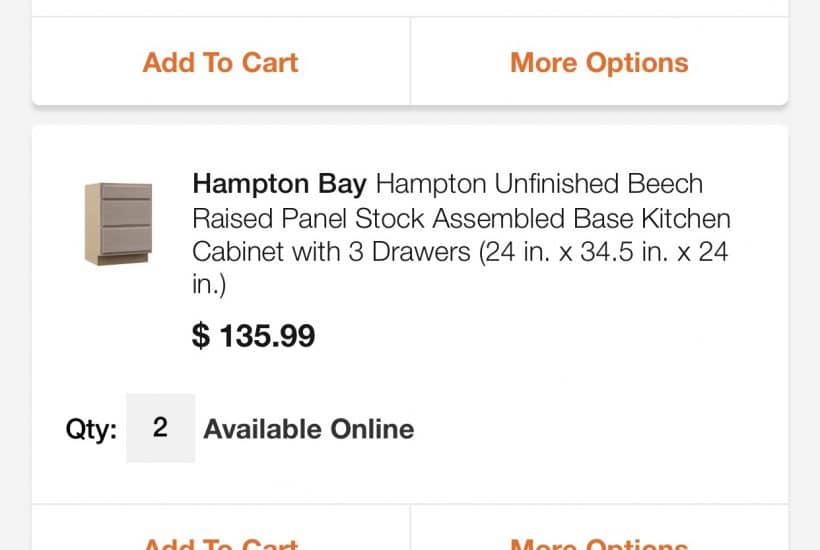
Task: Click the Qty: label beside the quantity box
Action: (91, 429)
